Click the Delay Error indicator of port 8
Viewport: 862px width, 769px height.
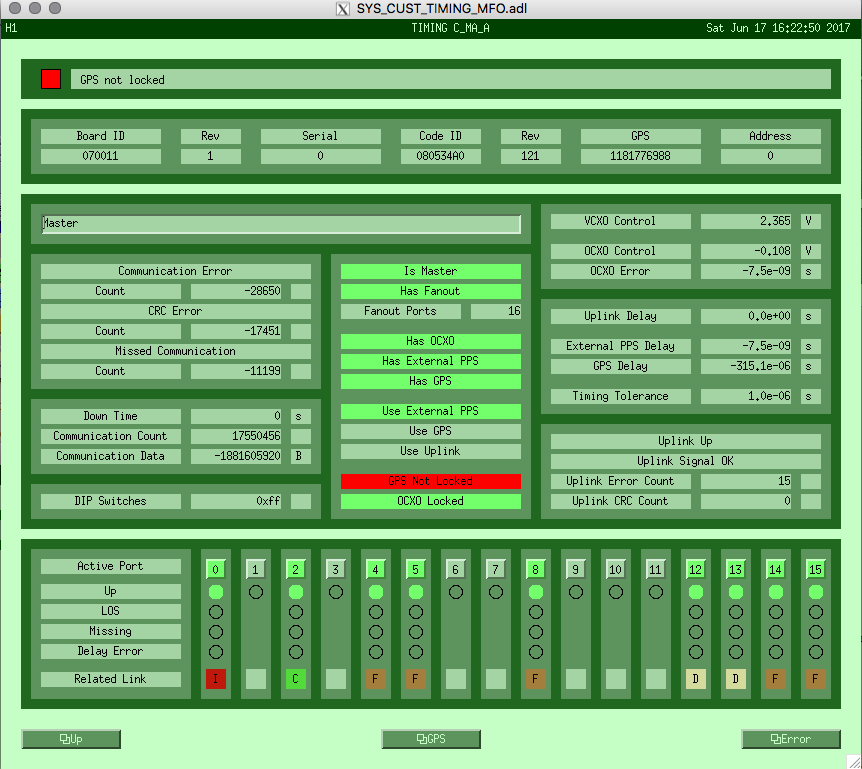535,652
